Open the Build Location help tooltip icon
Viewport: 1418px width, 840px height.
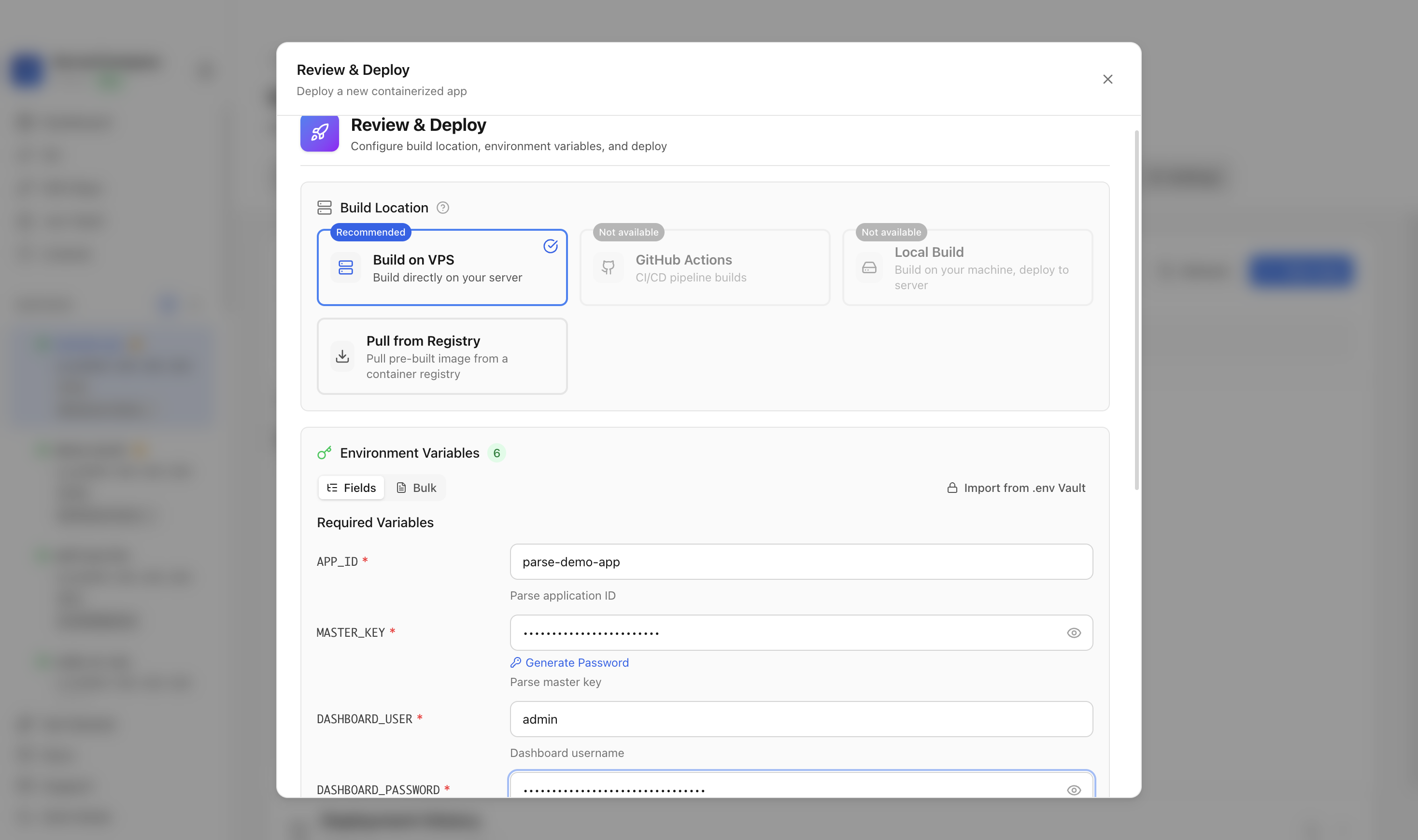443,208
